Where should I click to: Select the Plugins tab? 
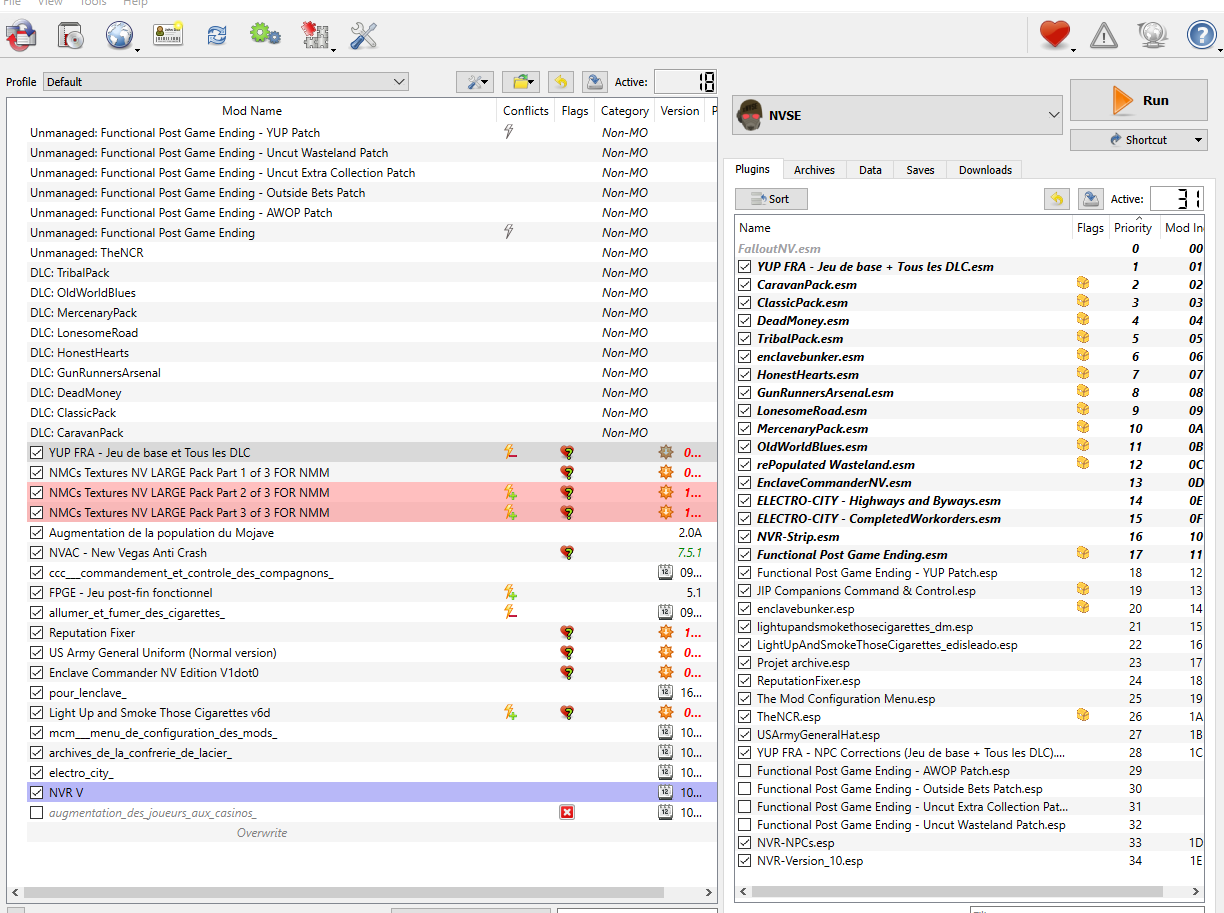(x=752, y=169)
